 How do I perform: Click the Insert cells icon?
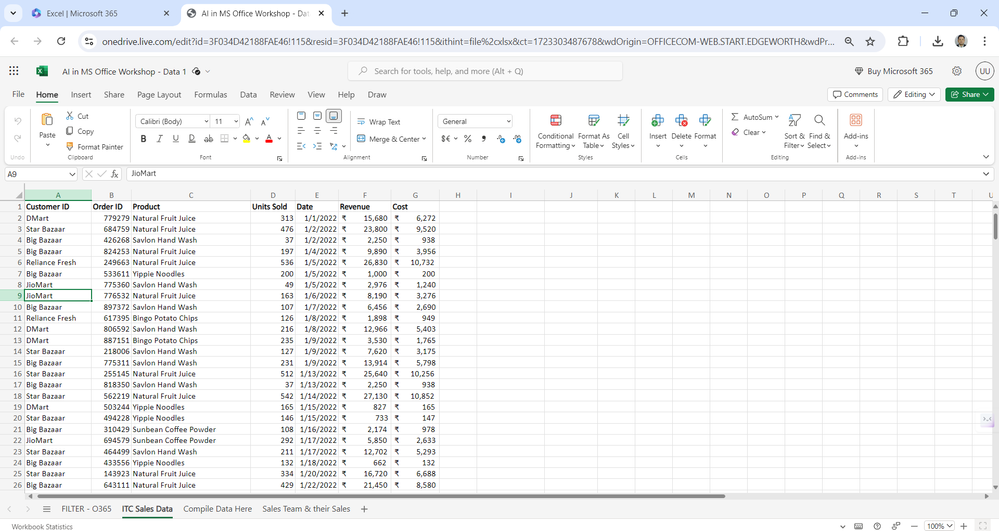[x=658, y=120]
